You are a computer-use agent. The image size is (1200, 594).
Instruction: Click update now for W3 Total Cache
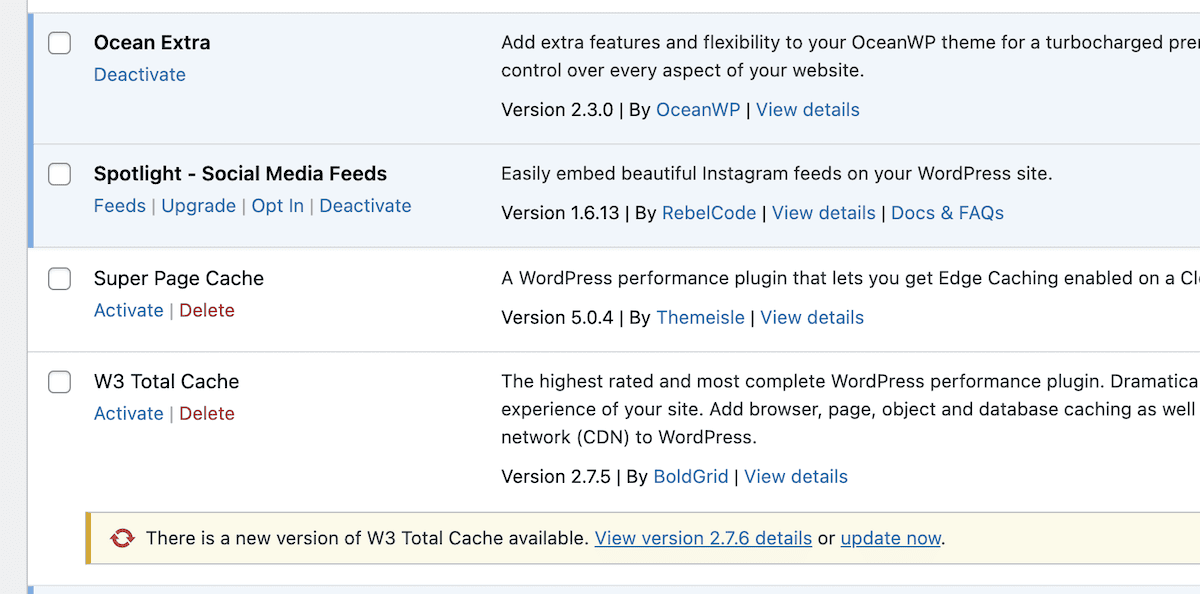pyautogui.click(x=891, y=539)
